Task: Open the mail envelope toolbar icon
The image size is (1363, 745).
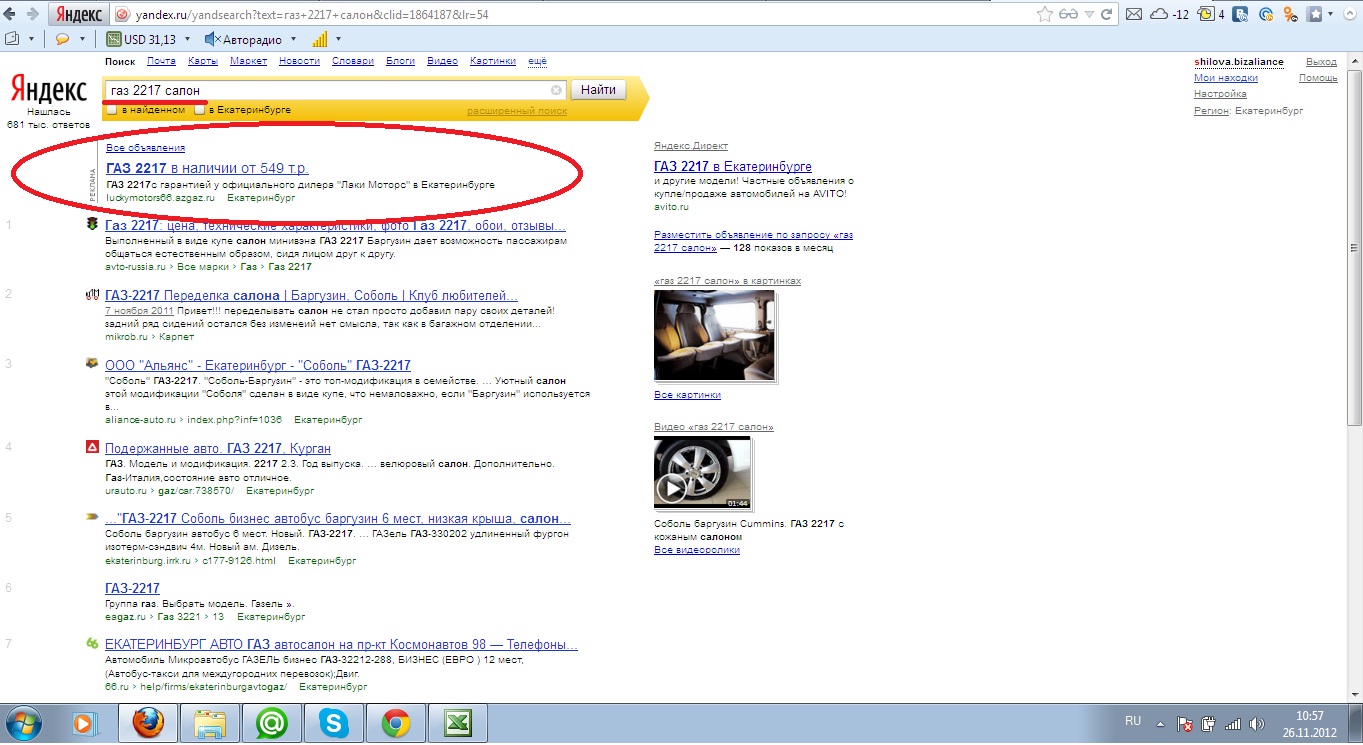Action: (1134, 15)
